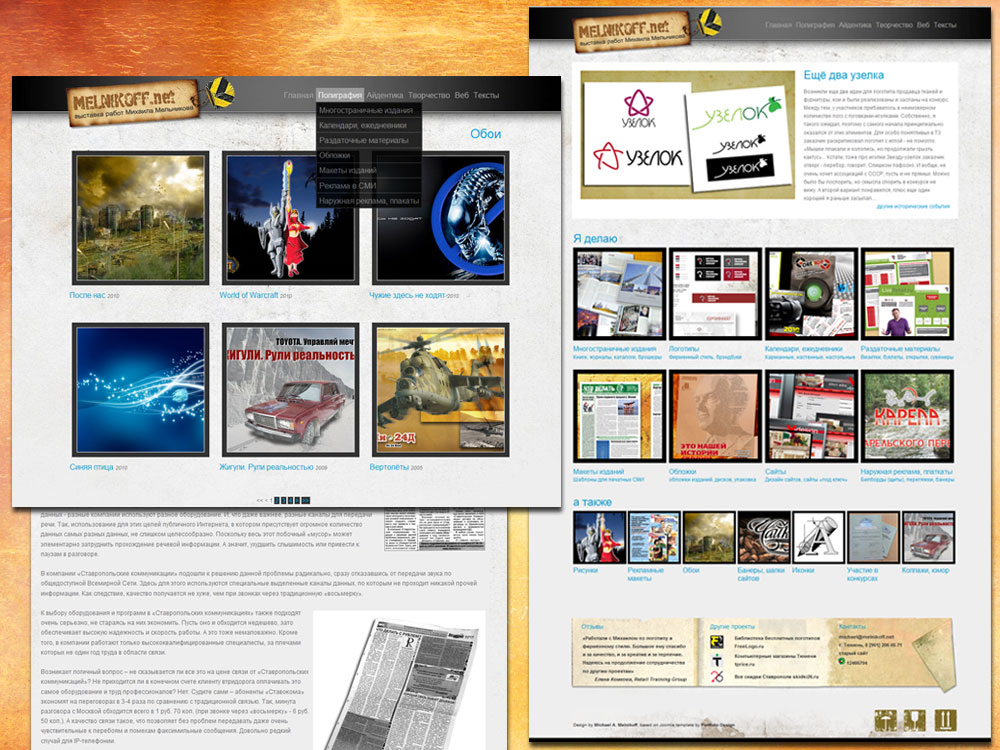
Task: Click the Логотипы caption link
Action: click(x=684, y=349)
